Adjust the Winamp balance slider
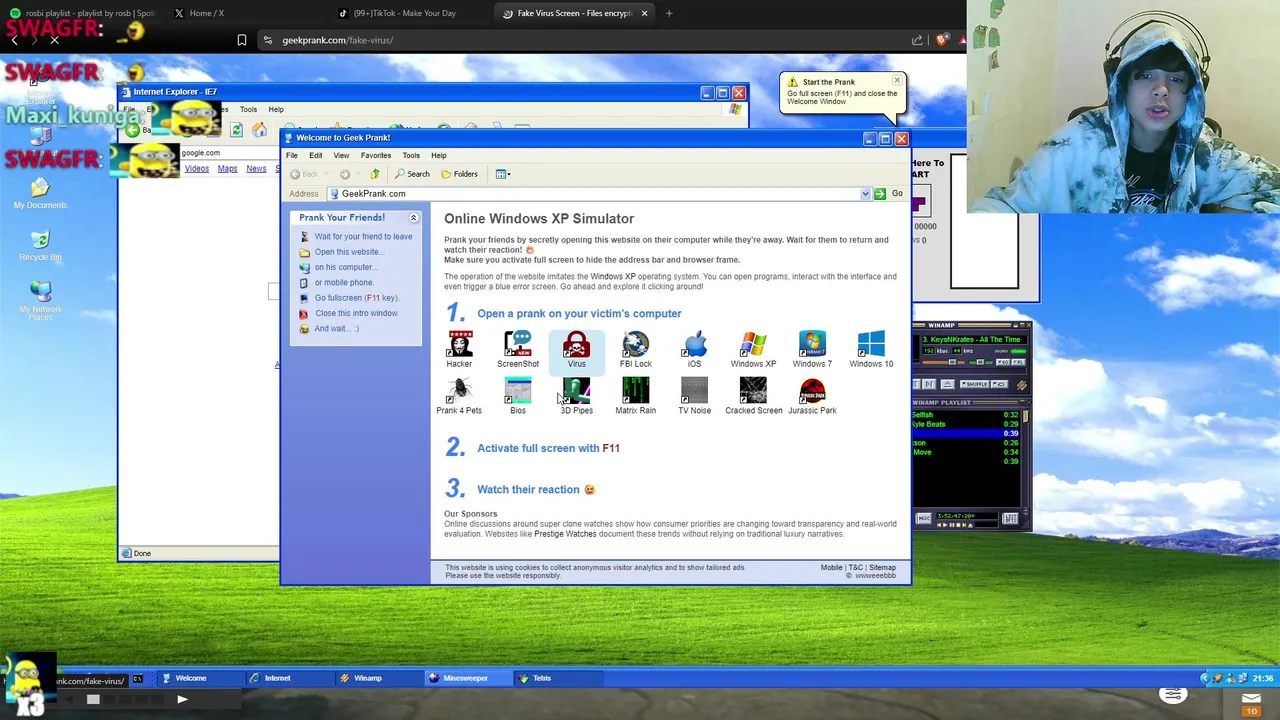Image resolution: width=1280 pixels, height=720 pixels. (980, 362)
